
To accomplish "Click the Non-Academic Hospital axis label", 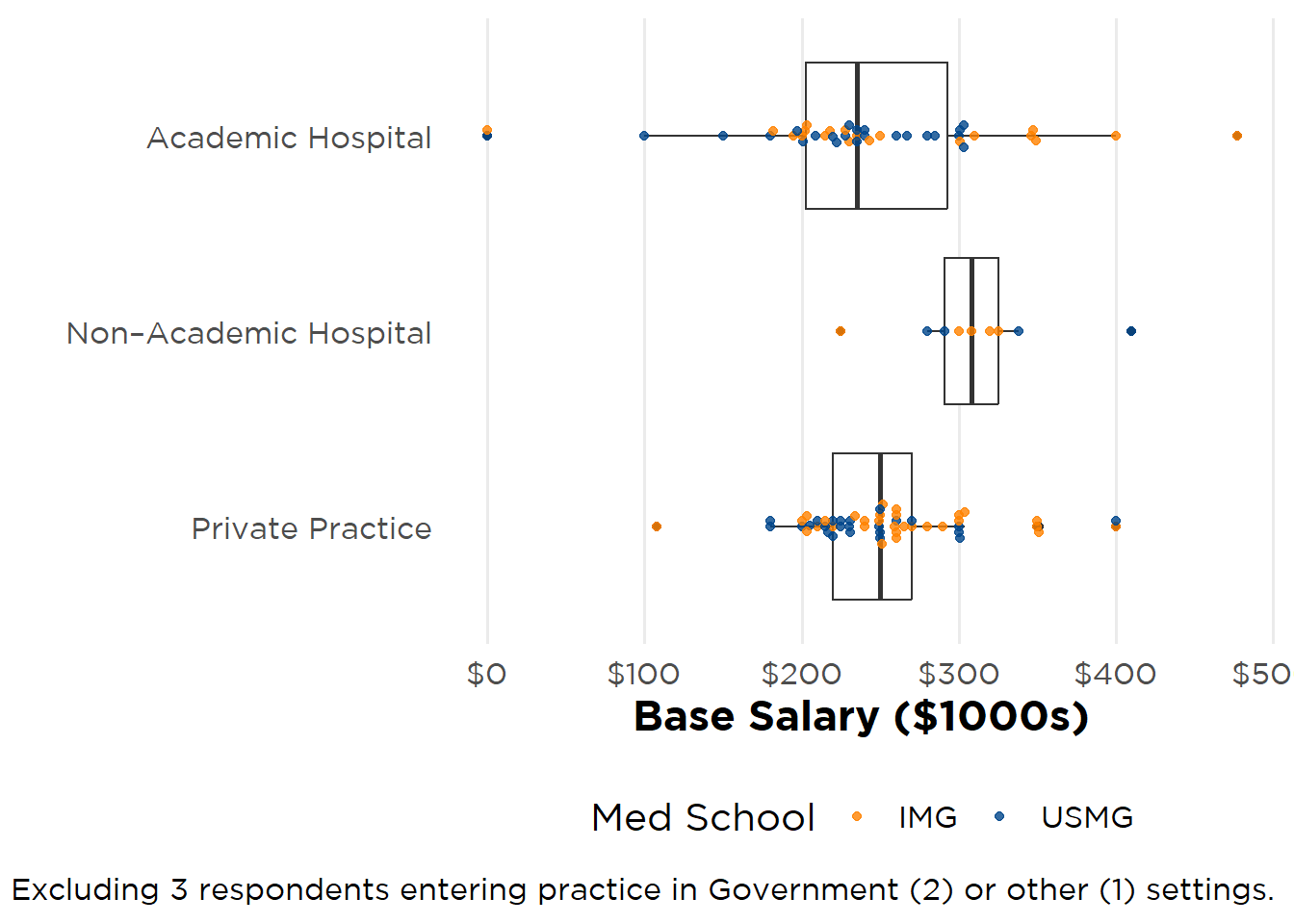I will click(x=248, y=333).
